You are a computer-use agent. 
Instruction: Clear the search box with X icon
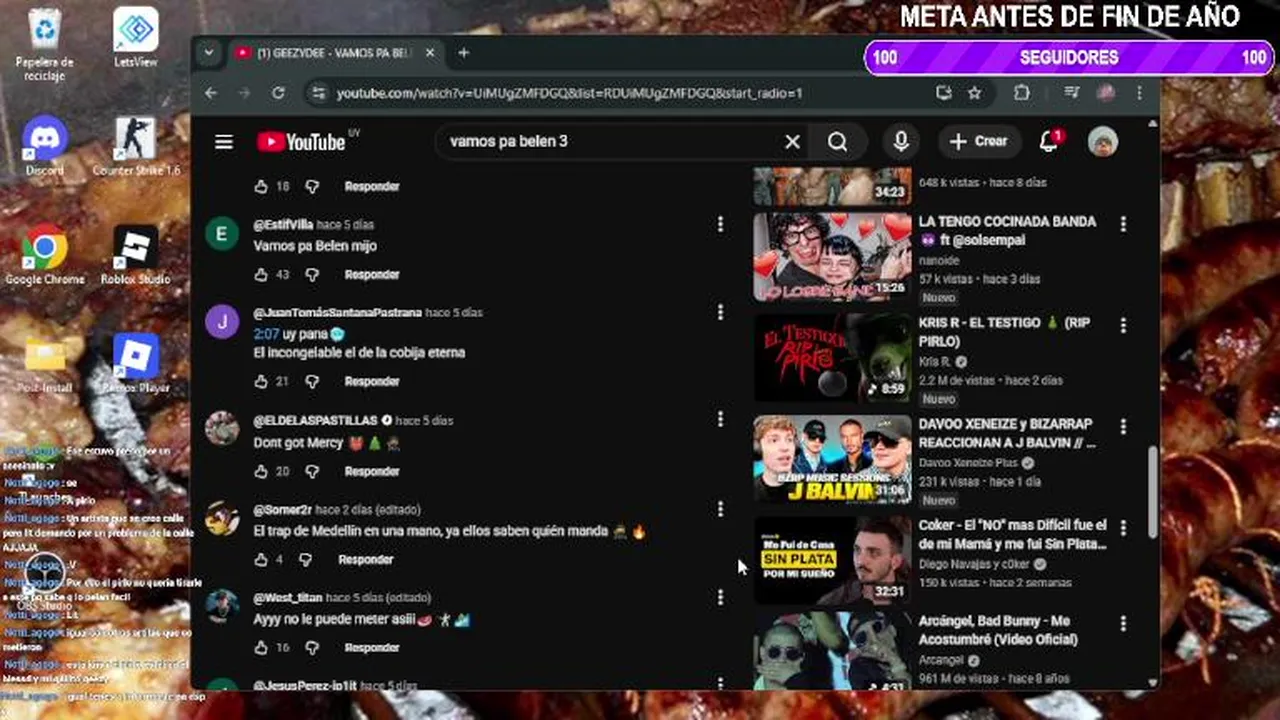click(x=792, y=142)
